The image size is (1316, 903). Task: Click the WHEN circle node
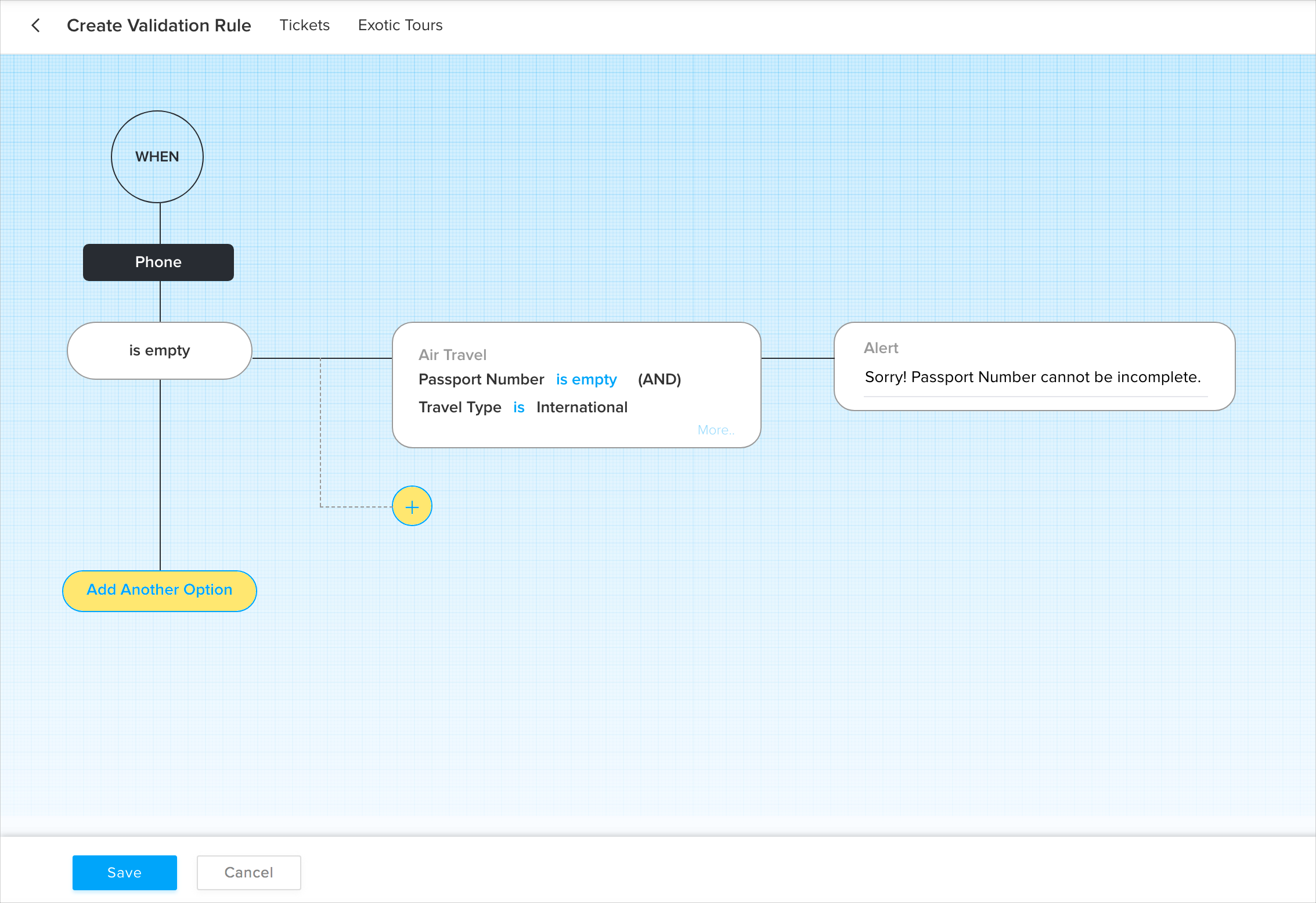[x=157, y=157]
